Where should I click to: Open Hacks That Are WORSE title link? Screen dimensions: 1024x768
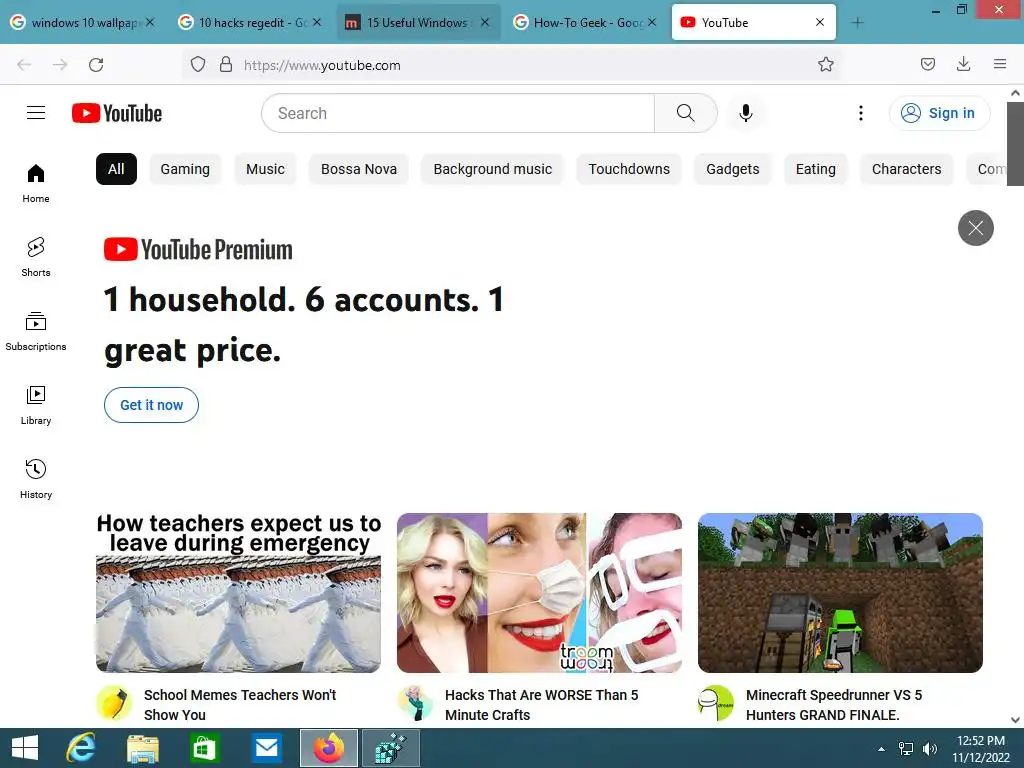click(x=541, y=705)
